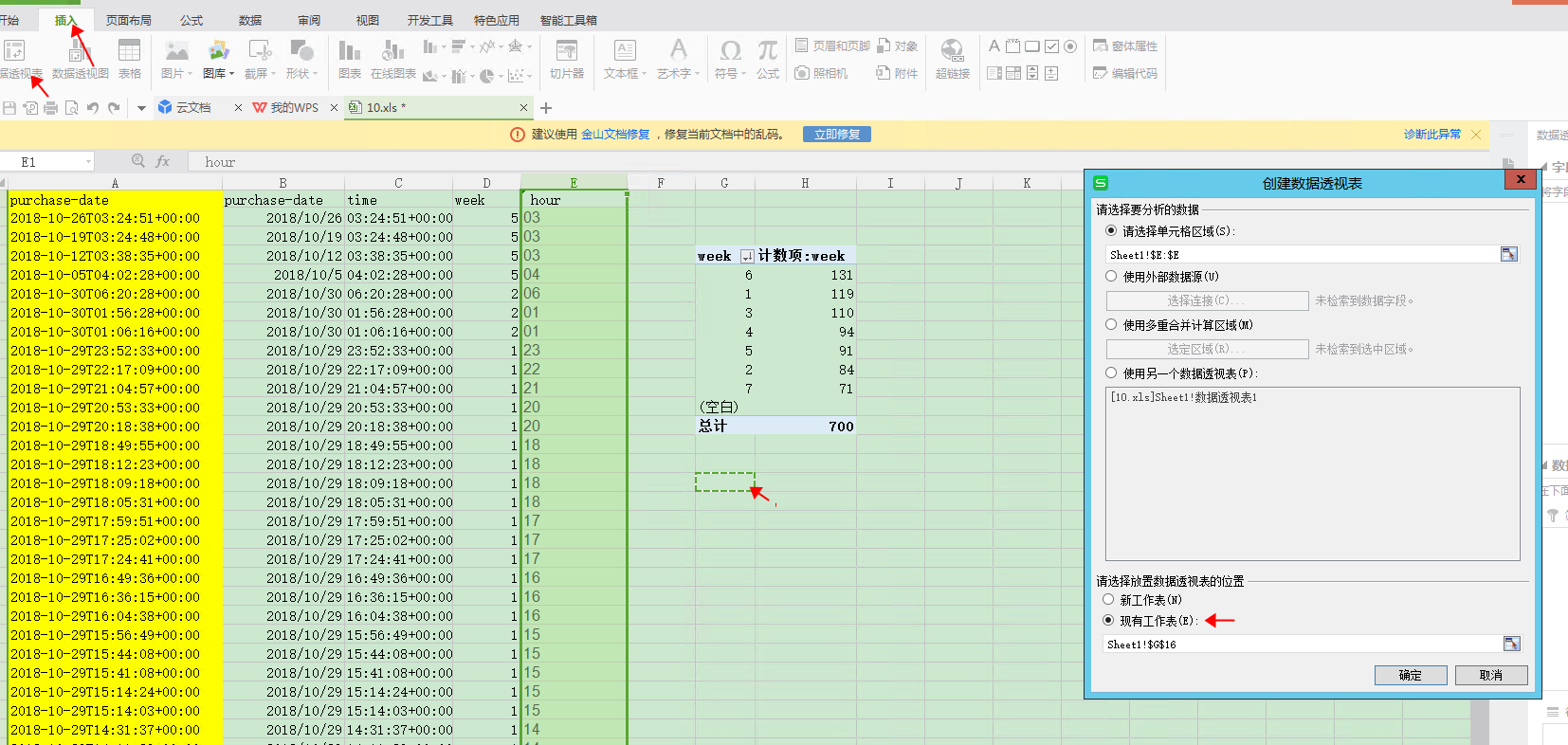Image resolution: width=1568 pixels, height=745 pixels.
Task: Click the diagnose this exception link
Action: tap(1432, 135)
